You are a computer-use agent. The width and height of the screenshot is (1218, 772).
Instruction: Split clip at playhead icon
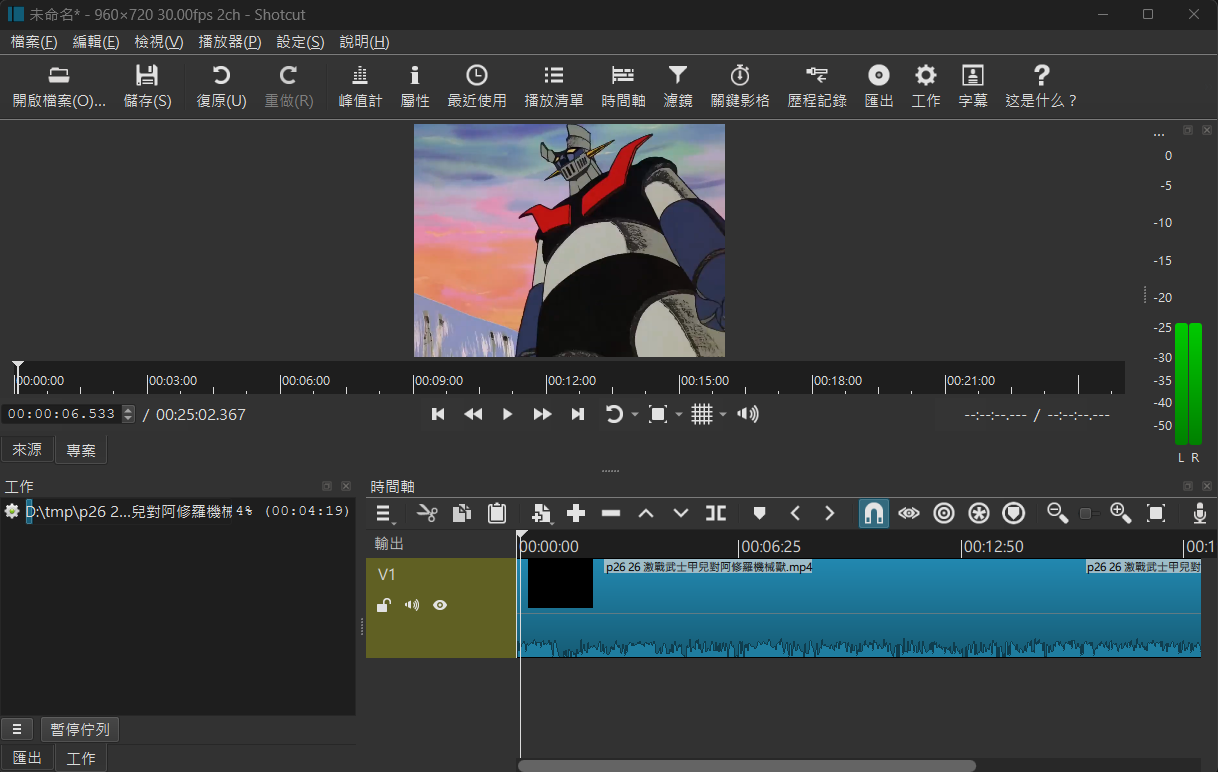(716, 513)
